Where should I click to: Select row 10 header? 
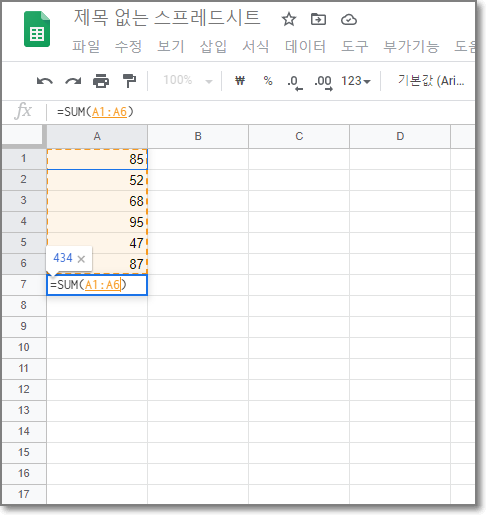(23, 348)
